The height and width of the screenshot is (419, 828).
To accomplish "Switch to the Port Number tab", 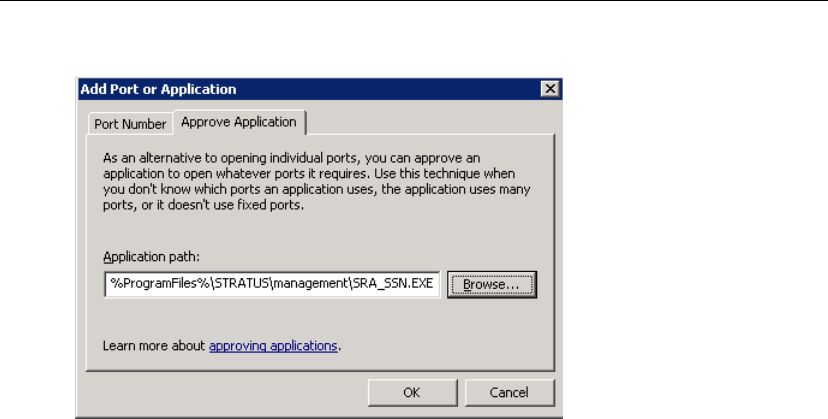I will [x=129, y=125].
